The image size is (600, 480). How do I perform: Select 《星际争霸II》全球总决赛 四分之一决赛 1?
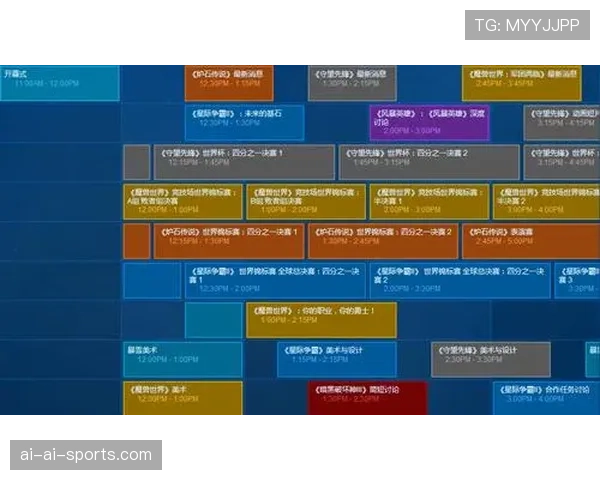pyautogui.click(x=275, y=281)
